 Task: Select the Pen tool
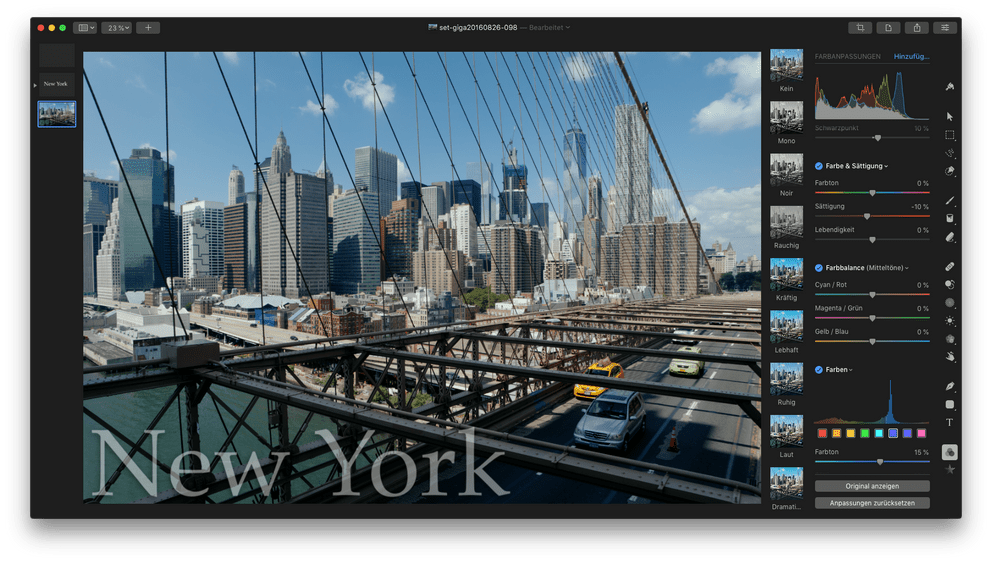950,386
